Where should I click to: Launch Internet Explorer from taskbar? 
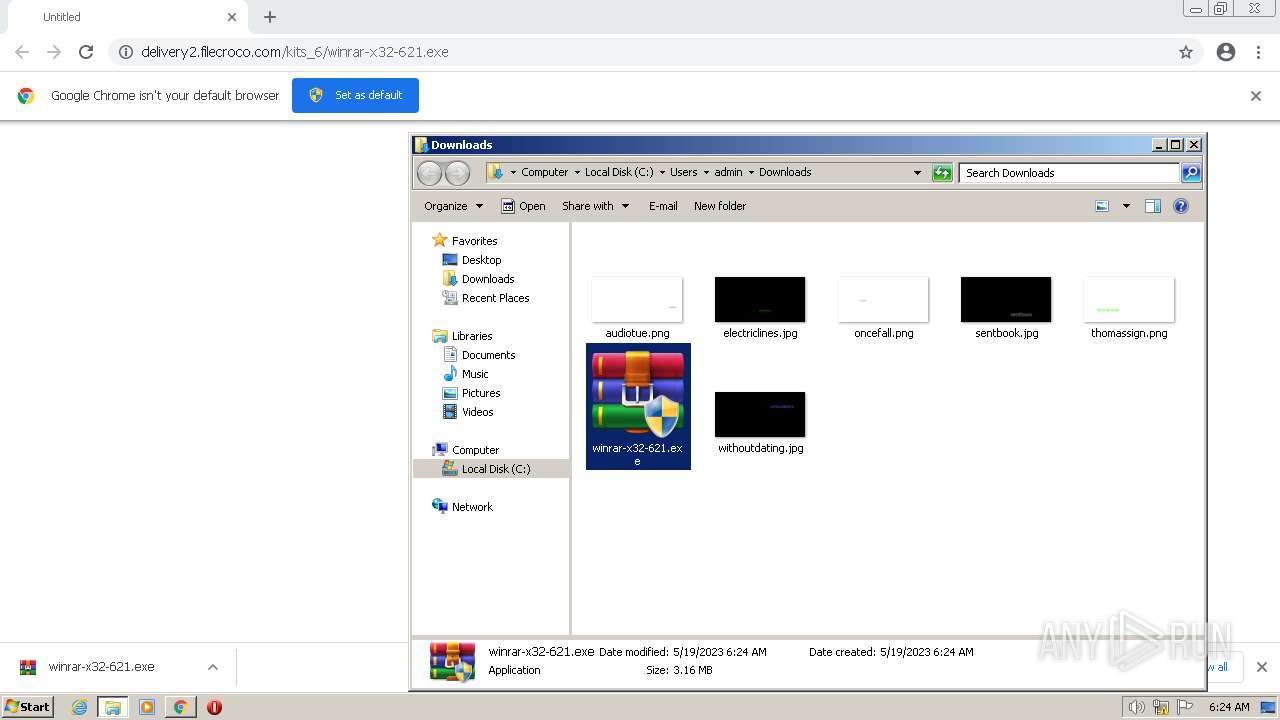tap(79, 707)
